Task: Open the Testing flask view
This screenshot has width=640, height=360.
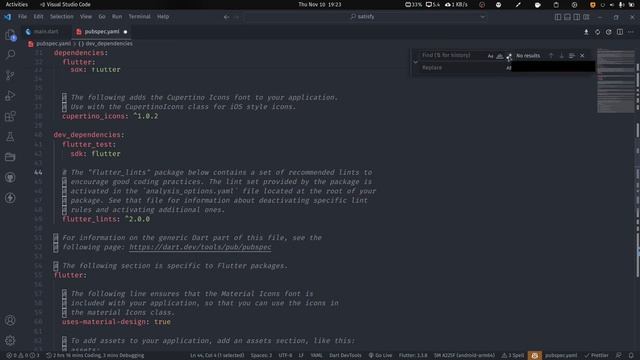Action: pyautogui.click(x=10, y=137)
